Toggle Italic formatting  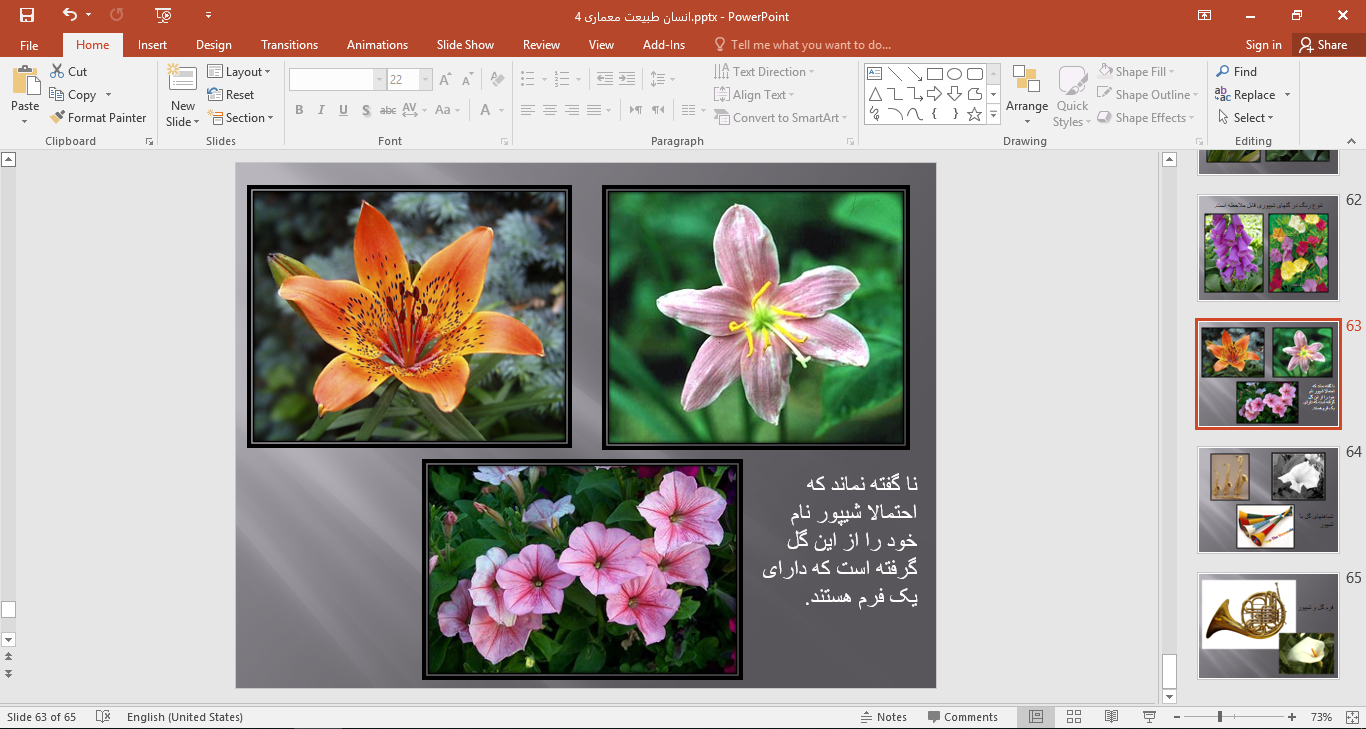click(321, 110)
